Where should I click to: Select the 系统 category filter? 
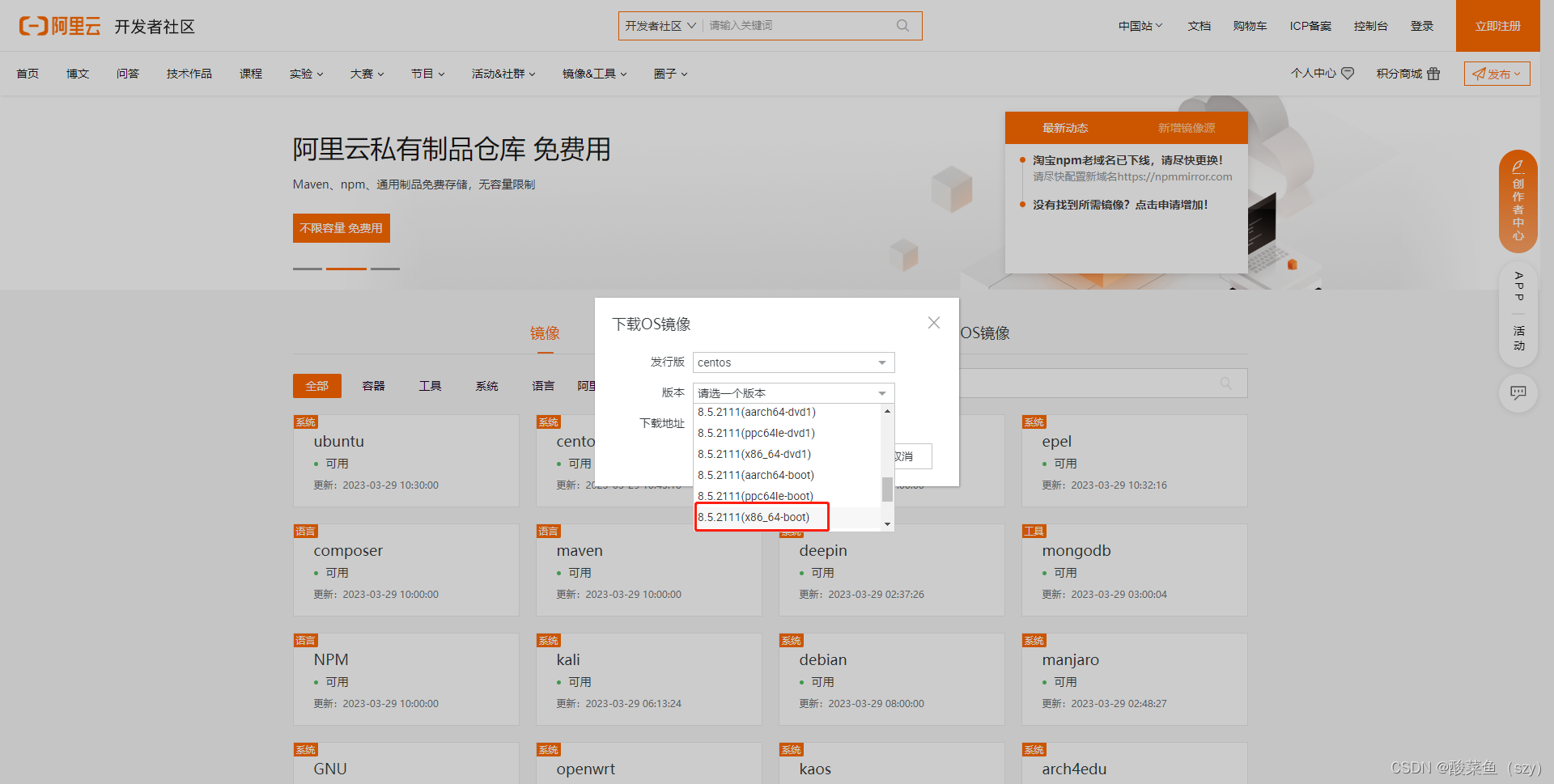[x=487, y=386]
